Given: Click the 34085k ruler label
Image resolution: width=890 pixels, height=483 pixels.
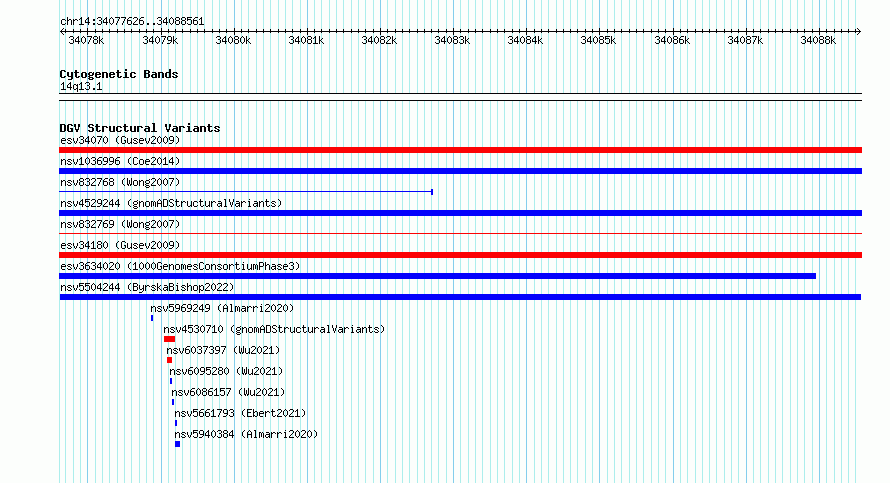Looking at the screenshot, I should tap(598, 41).
